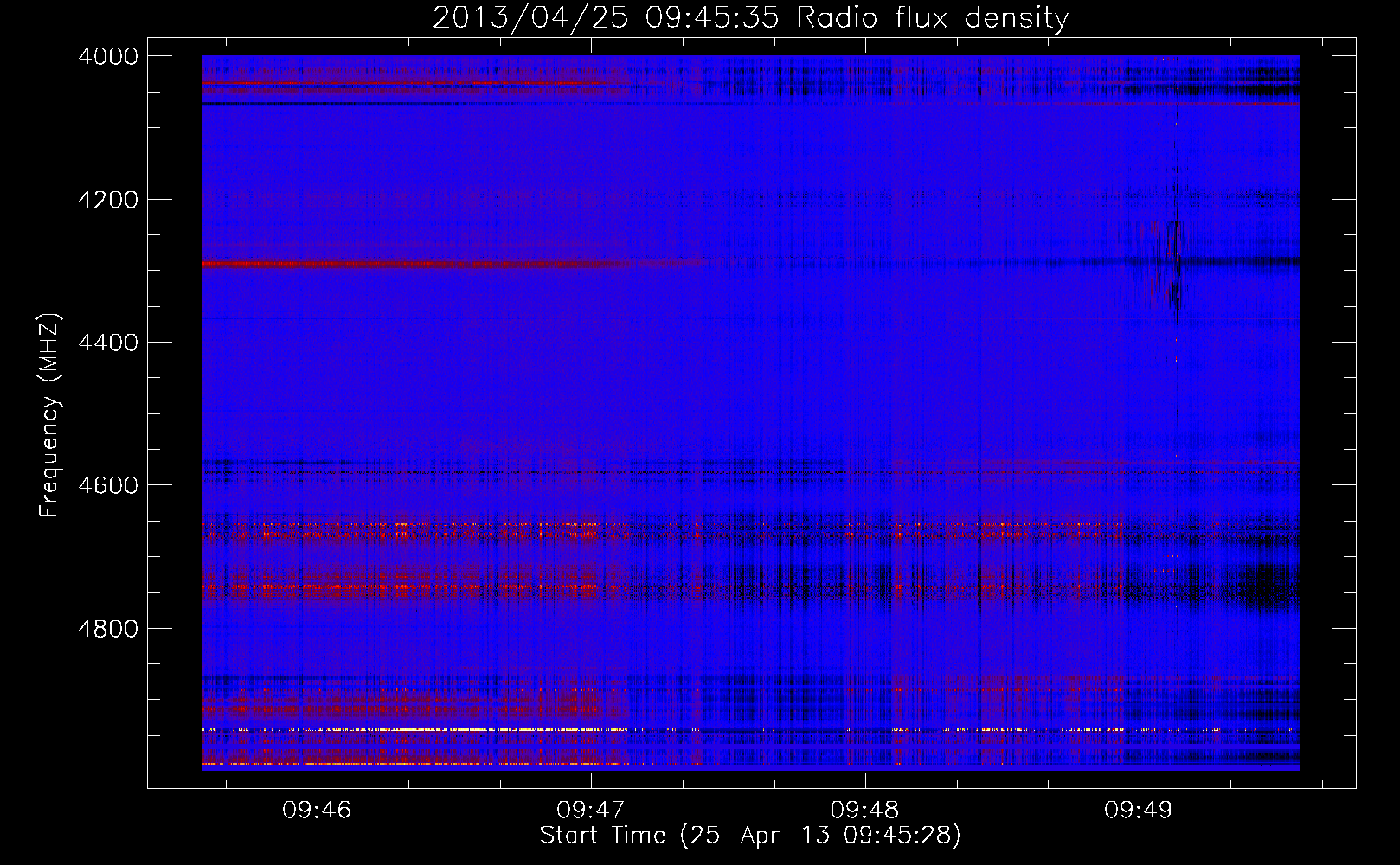
Task: Click the 4000 frequency axis label
Action: (108, 56)
